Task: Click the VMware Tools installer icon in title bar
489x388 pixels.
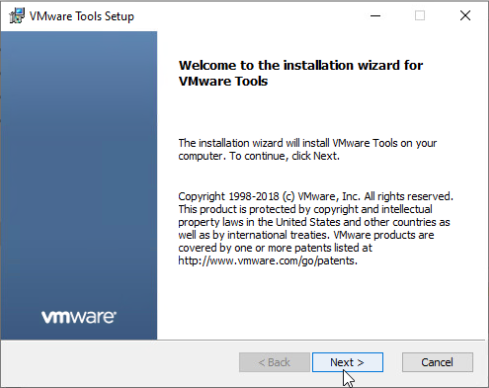Action: [x=17, y=16]
